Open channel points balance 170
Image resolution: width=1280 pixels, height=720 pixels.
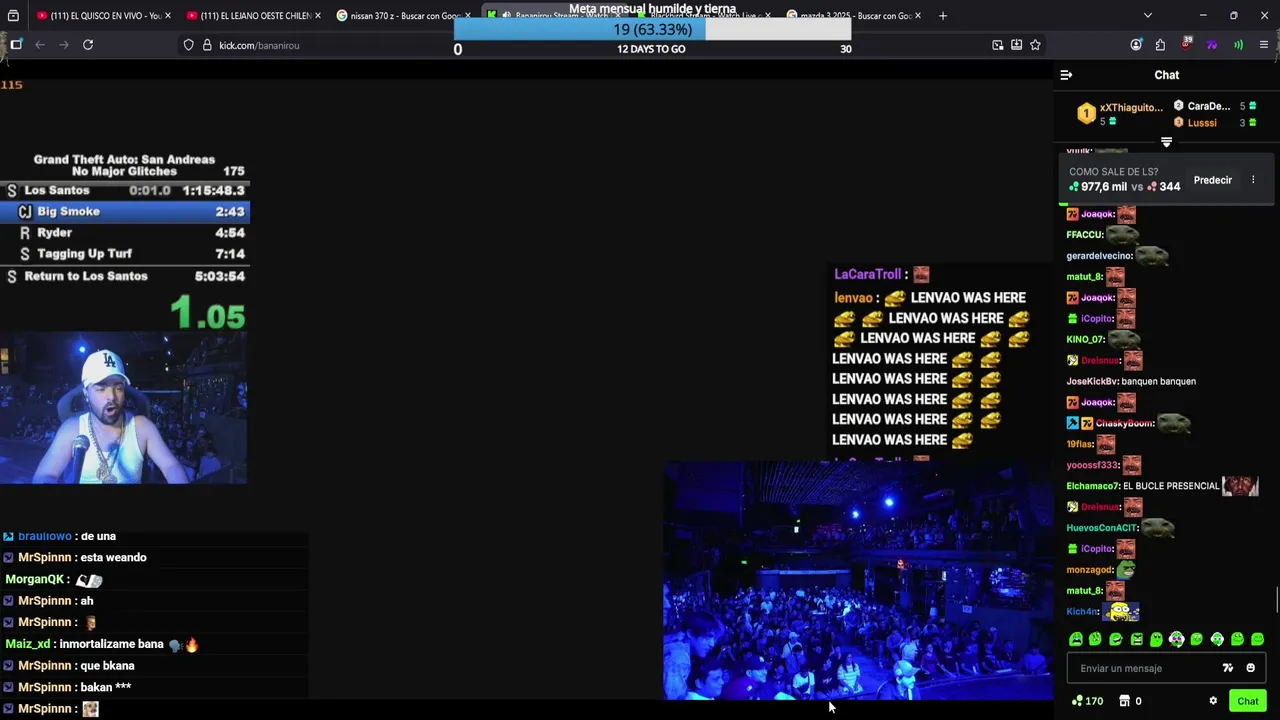pyautogui.click(x=1087, y=701)
